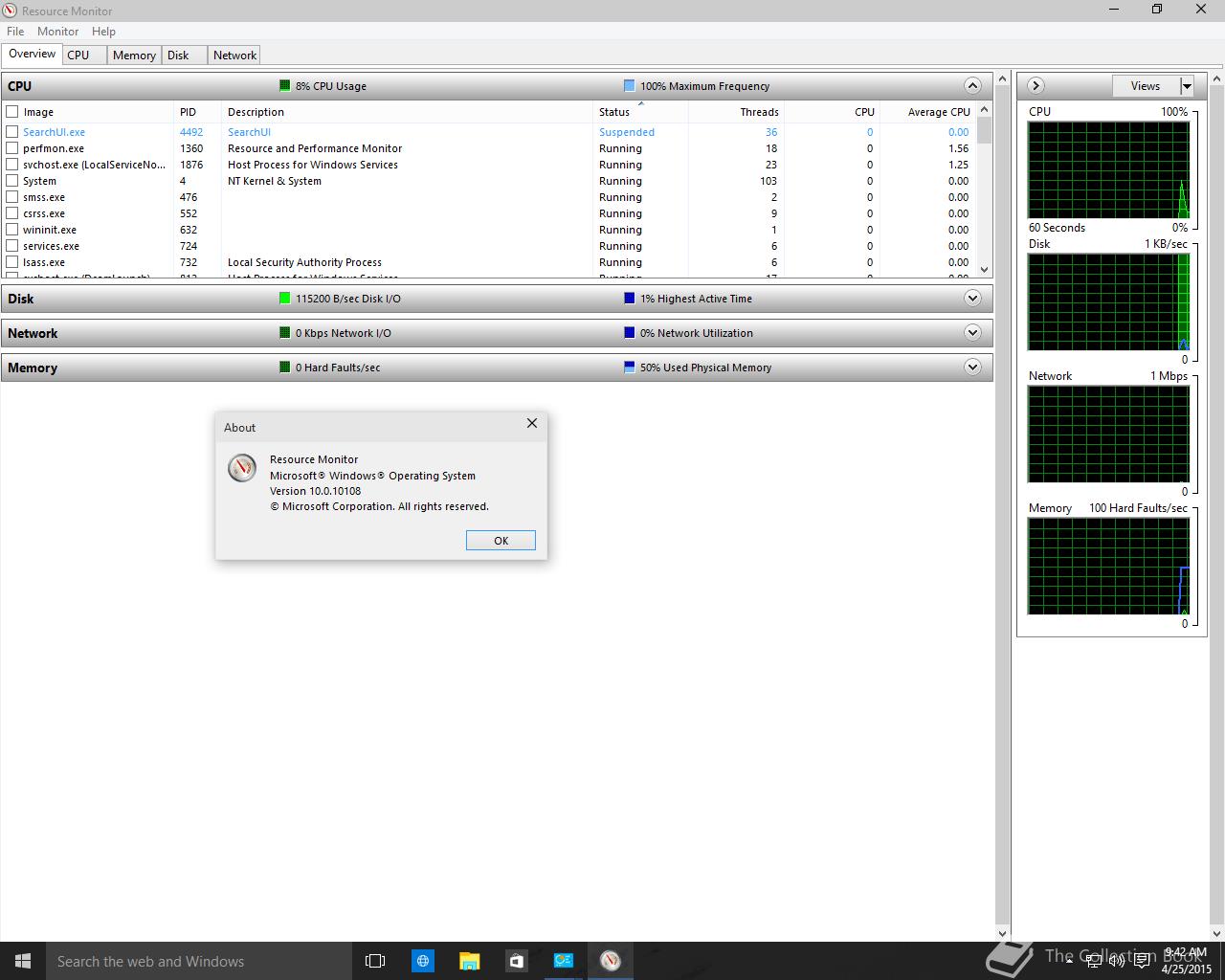Open the volume tray icon
The width and height of the screenshot is (1225, 980).
click(x=1116, y=961)
